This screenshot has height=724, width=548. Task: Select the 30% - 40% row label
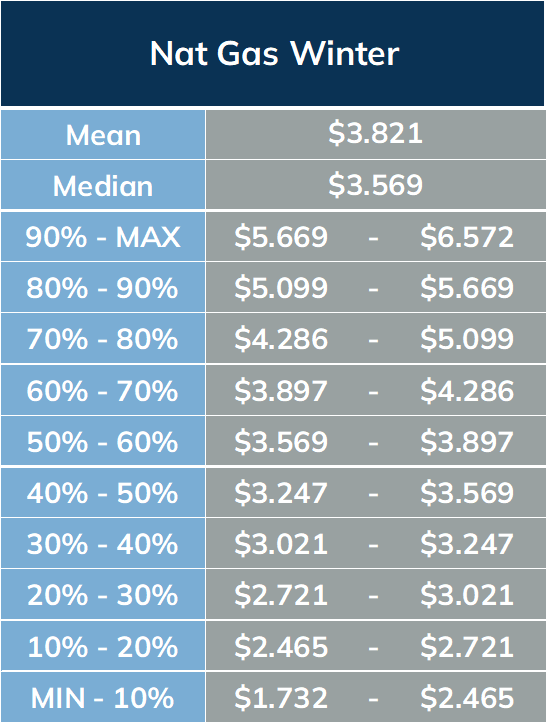click(x=102, y=544)
